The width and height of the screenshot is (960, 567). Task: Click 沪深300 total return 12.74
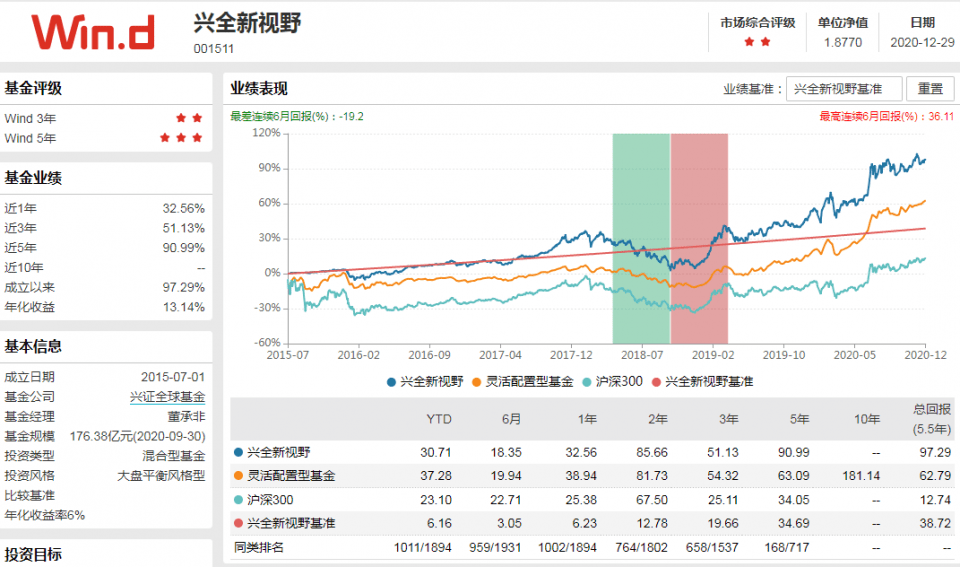935,500
